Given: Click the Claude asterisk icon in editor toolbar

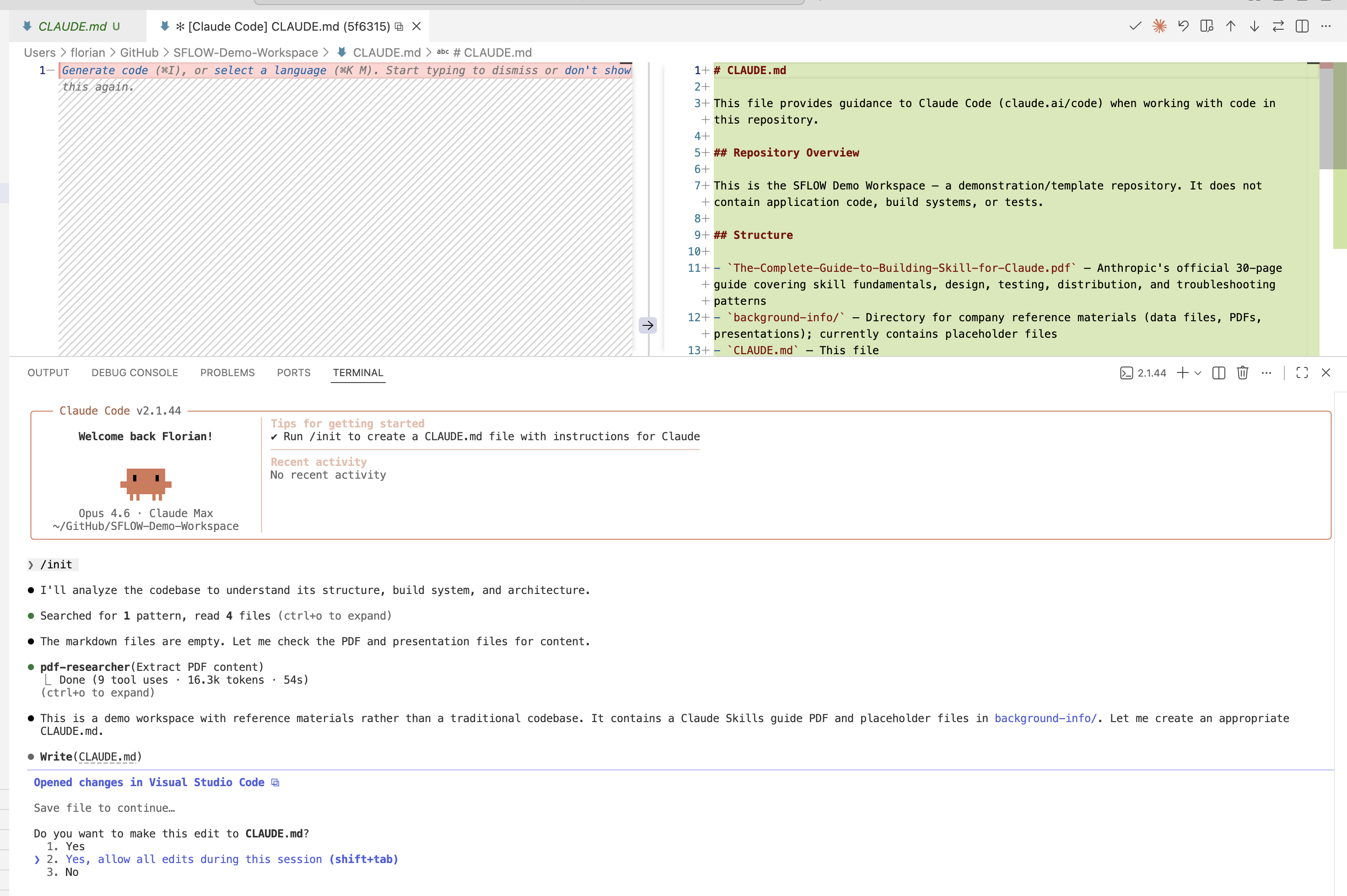Looking at the screenshot, I should pos(1159,26).
